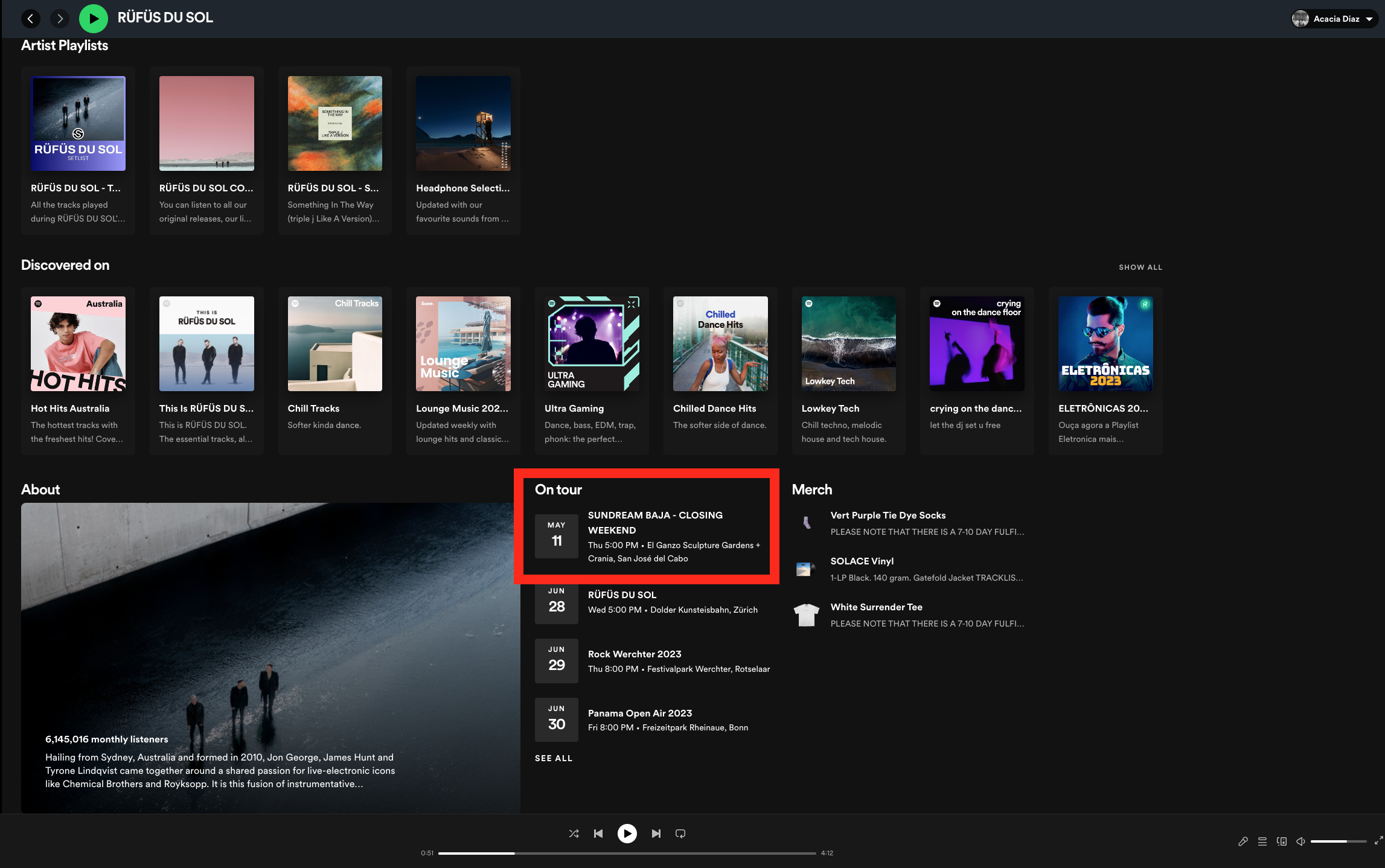Open the This Is RÜFÜS DU SOL playlist

206,371
